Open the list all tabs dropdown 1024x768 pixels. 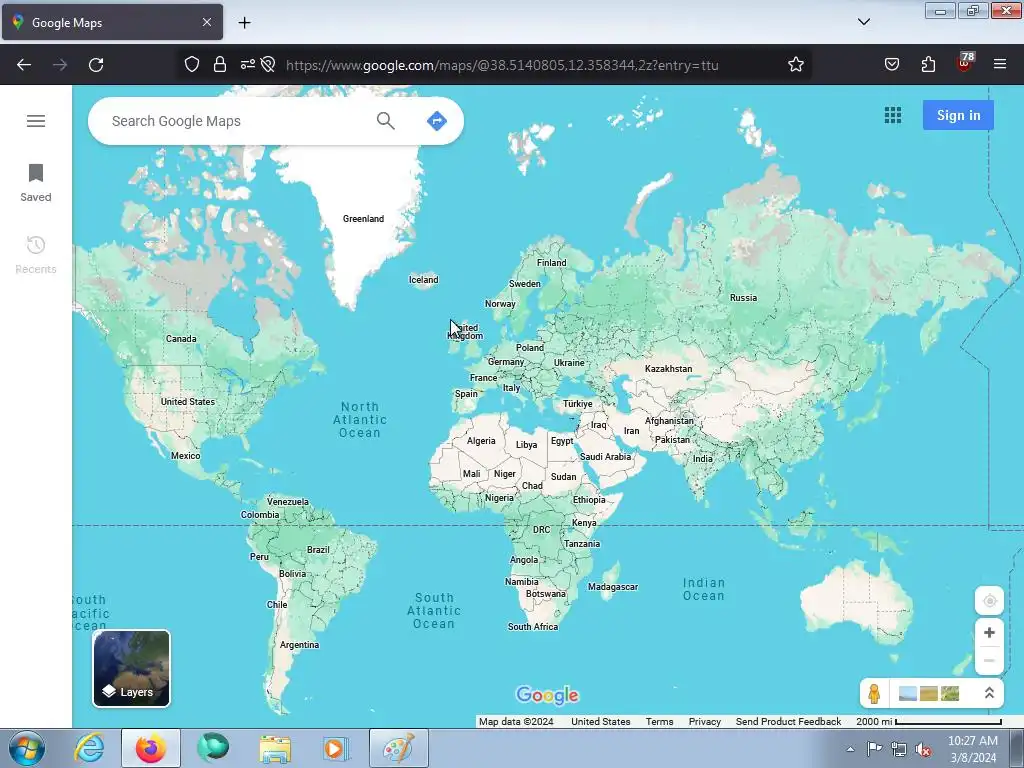(864, 22)
